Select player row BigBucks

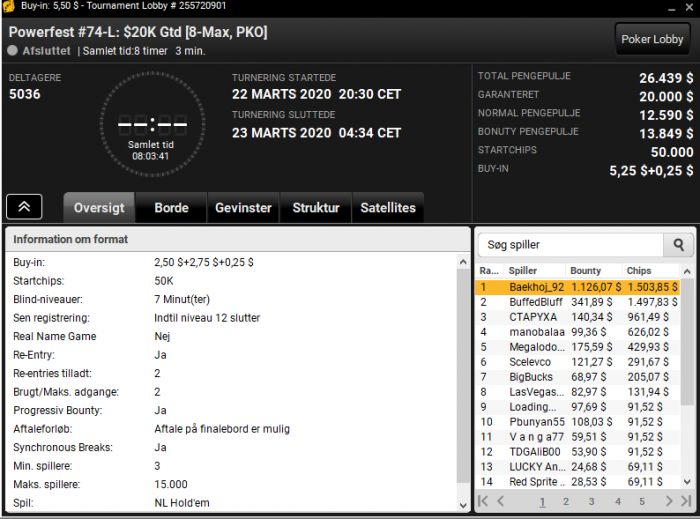click(578, 377)
